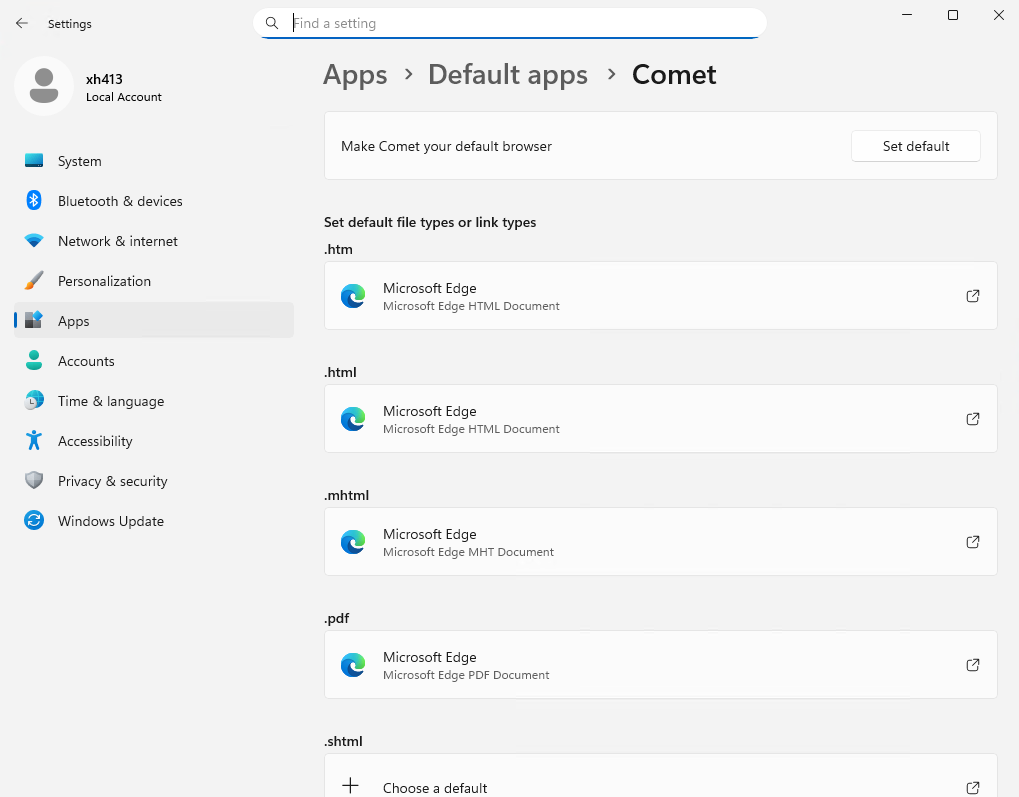Viewport: 1019px width, 797px height.
Task: Click the back arrow in Settings header
Action: 22,23
